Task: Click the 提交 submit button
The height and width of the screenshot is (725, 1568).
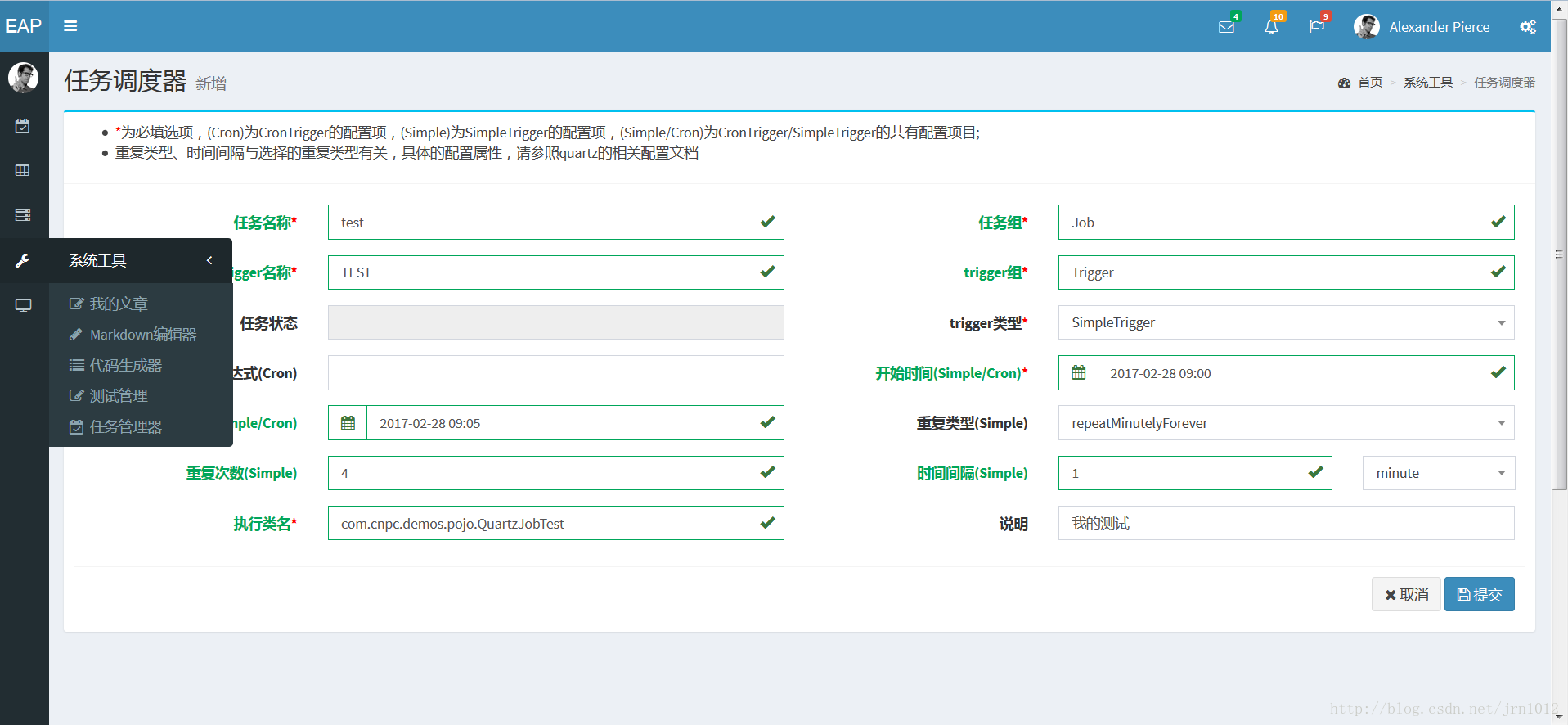Action: point(1479,594)
